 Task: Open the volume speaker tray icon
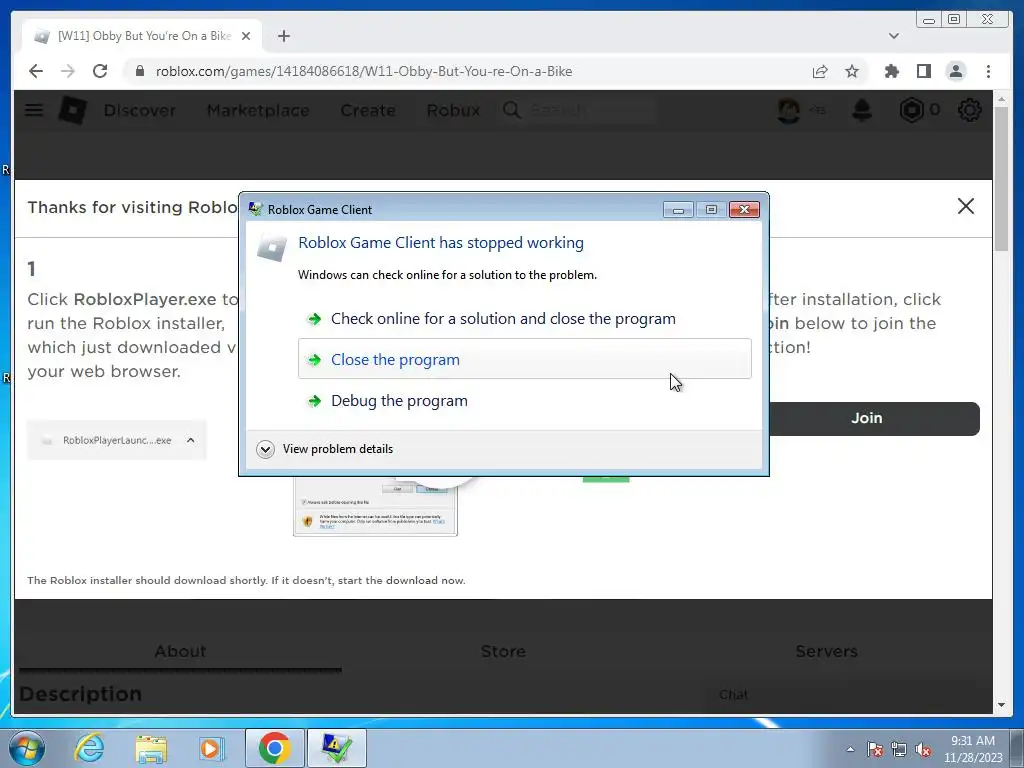[x=923, y=749]
